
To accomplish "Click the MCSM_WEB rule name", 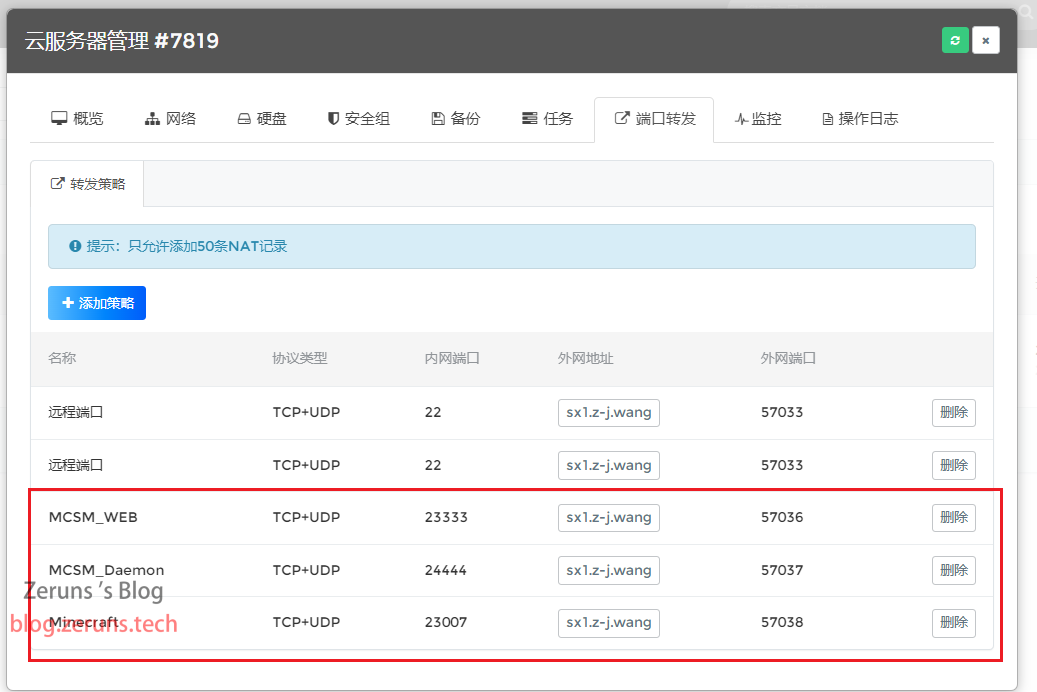I will click(x=93, y=517).
